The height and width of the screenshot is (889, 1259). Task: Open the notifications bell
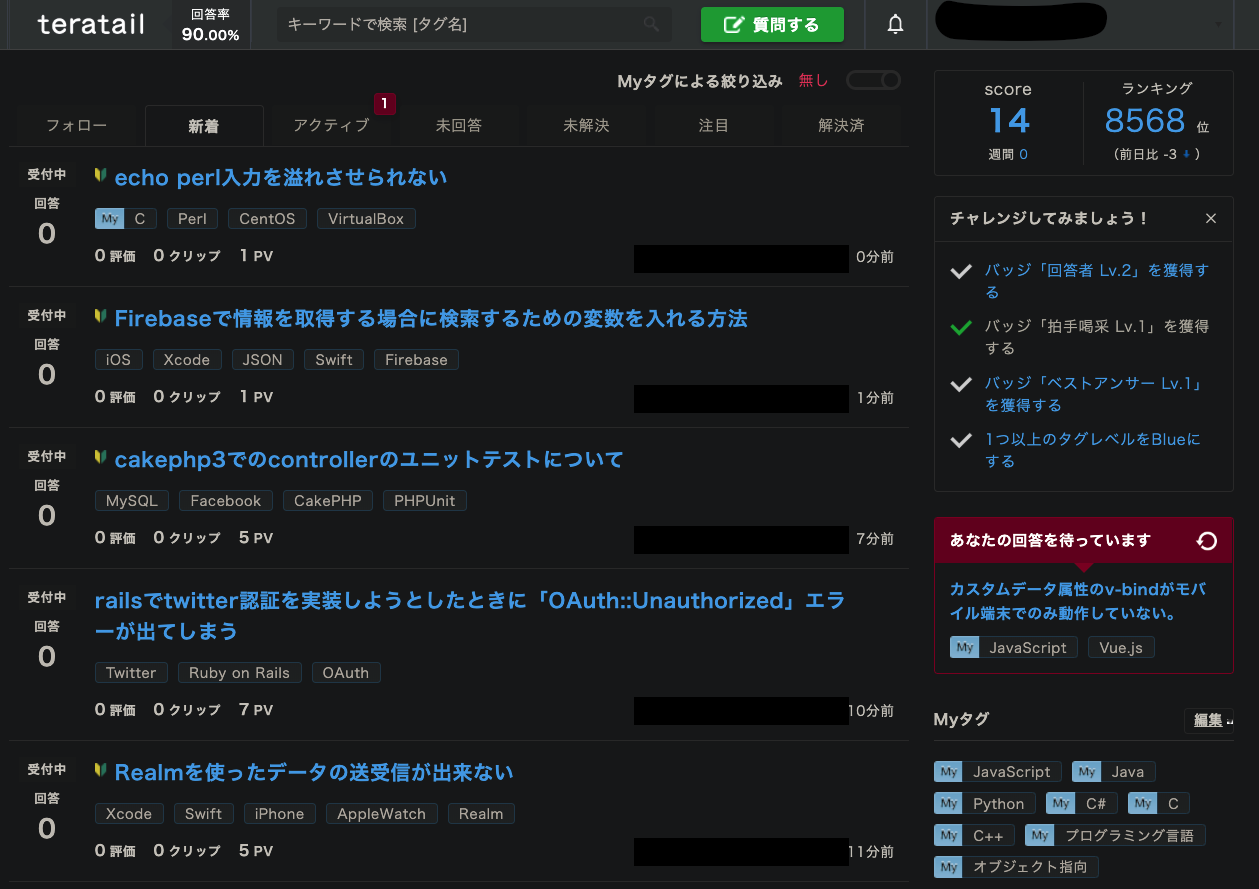pyautogui.click(x=895, y=25)
